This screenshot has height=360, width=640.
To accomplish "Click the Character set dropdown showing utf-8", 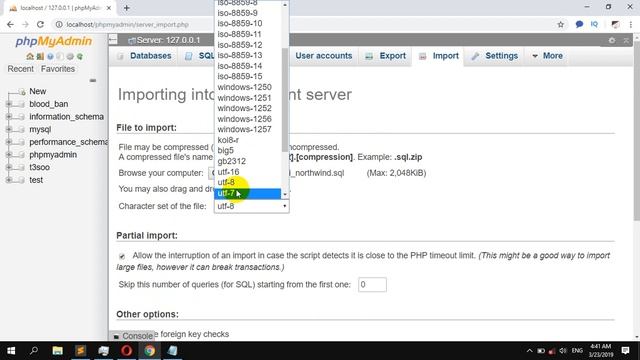I will coord(251,206).
